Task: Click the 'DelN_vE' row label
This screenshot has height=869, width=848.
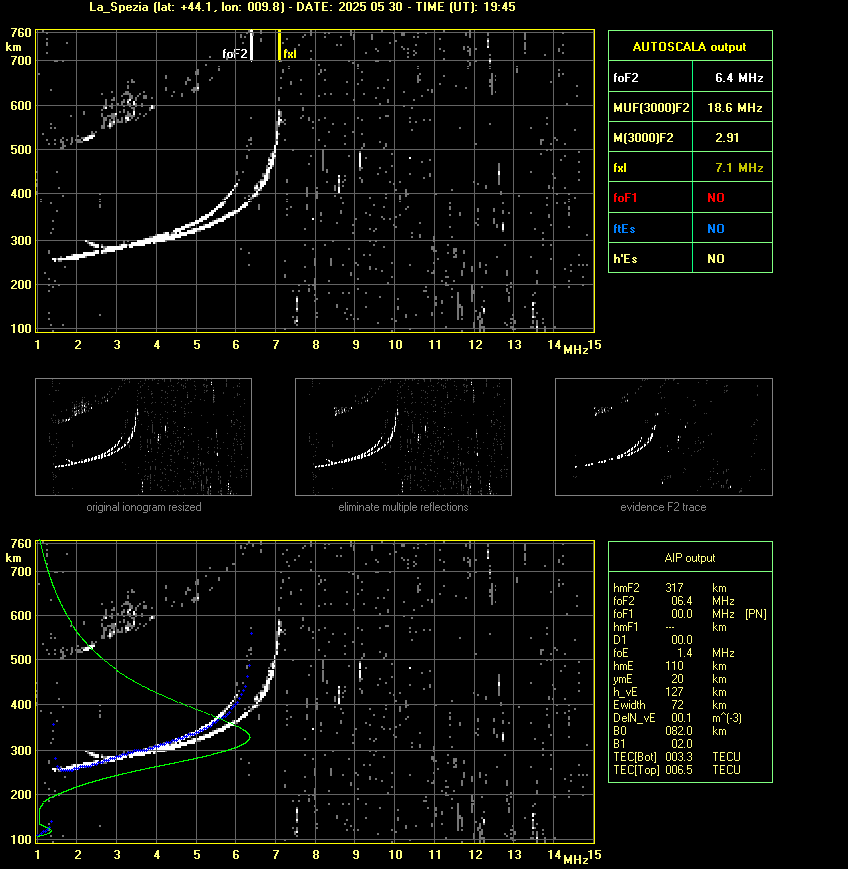Action: [634, 718]
